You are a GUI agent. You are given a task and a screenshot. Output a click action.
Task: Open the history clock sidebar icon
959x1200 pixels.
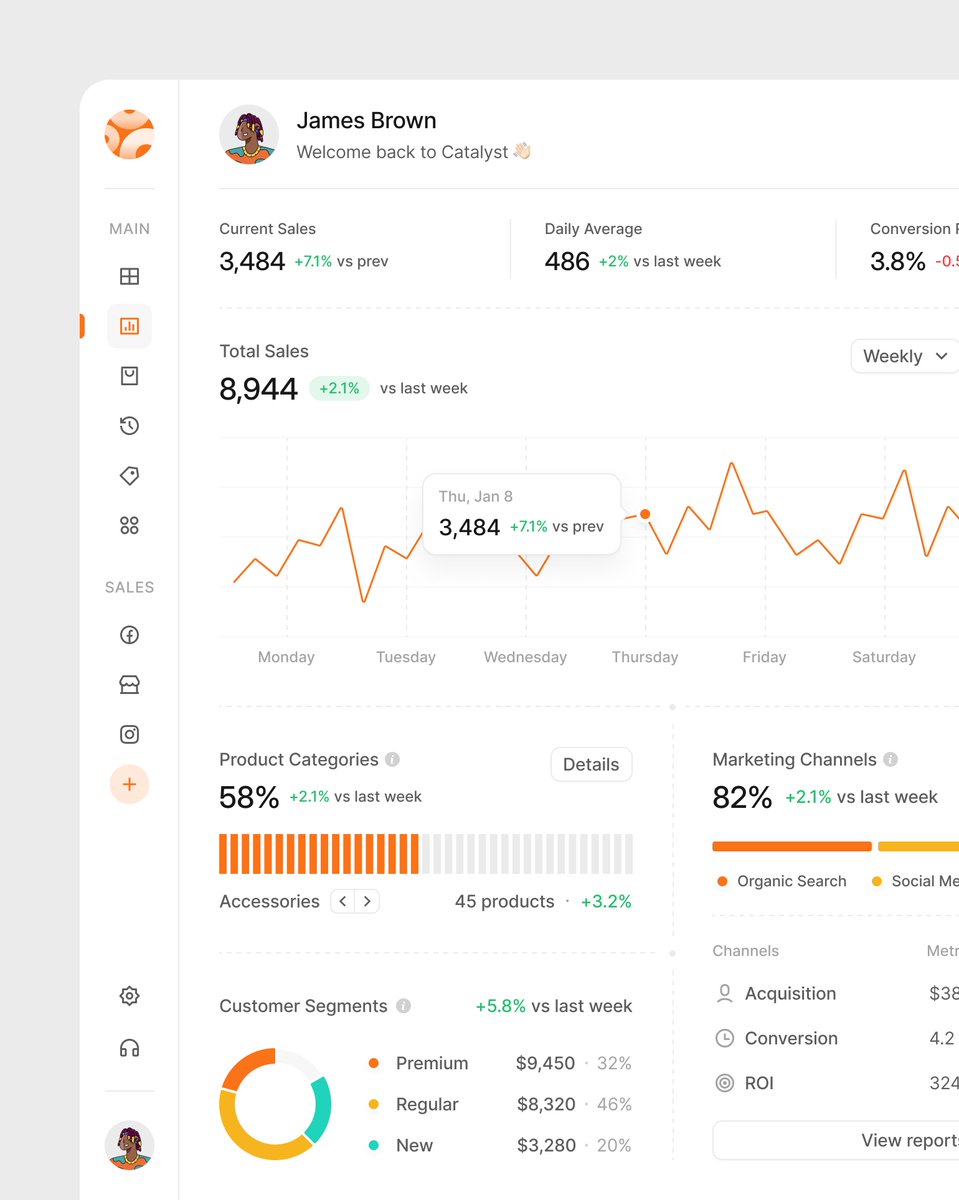click(129, 426)
